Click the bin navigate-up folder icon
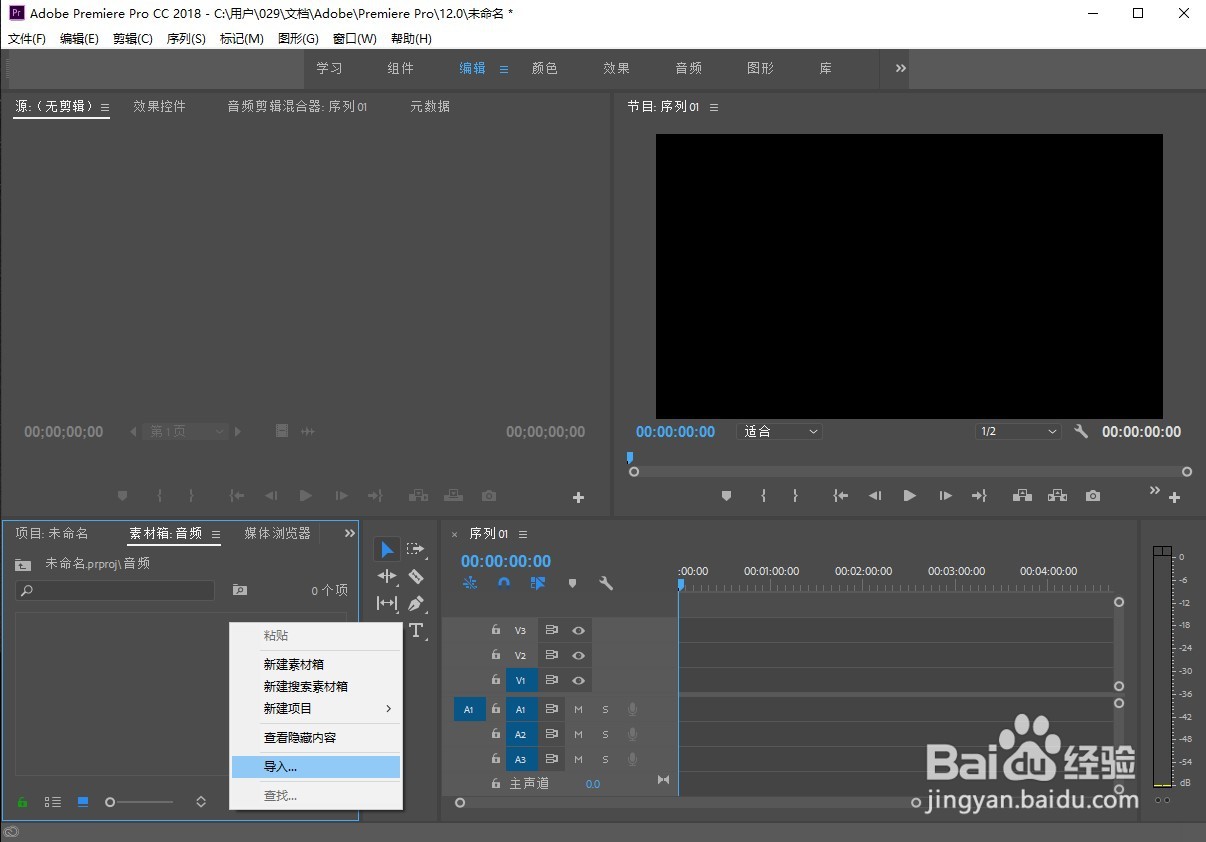The image size is (1206, 842). coord(23,564)
